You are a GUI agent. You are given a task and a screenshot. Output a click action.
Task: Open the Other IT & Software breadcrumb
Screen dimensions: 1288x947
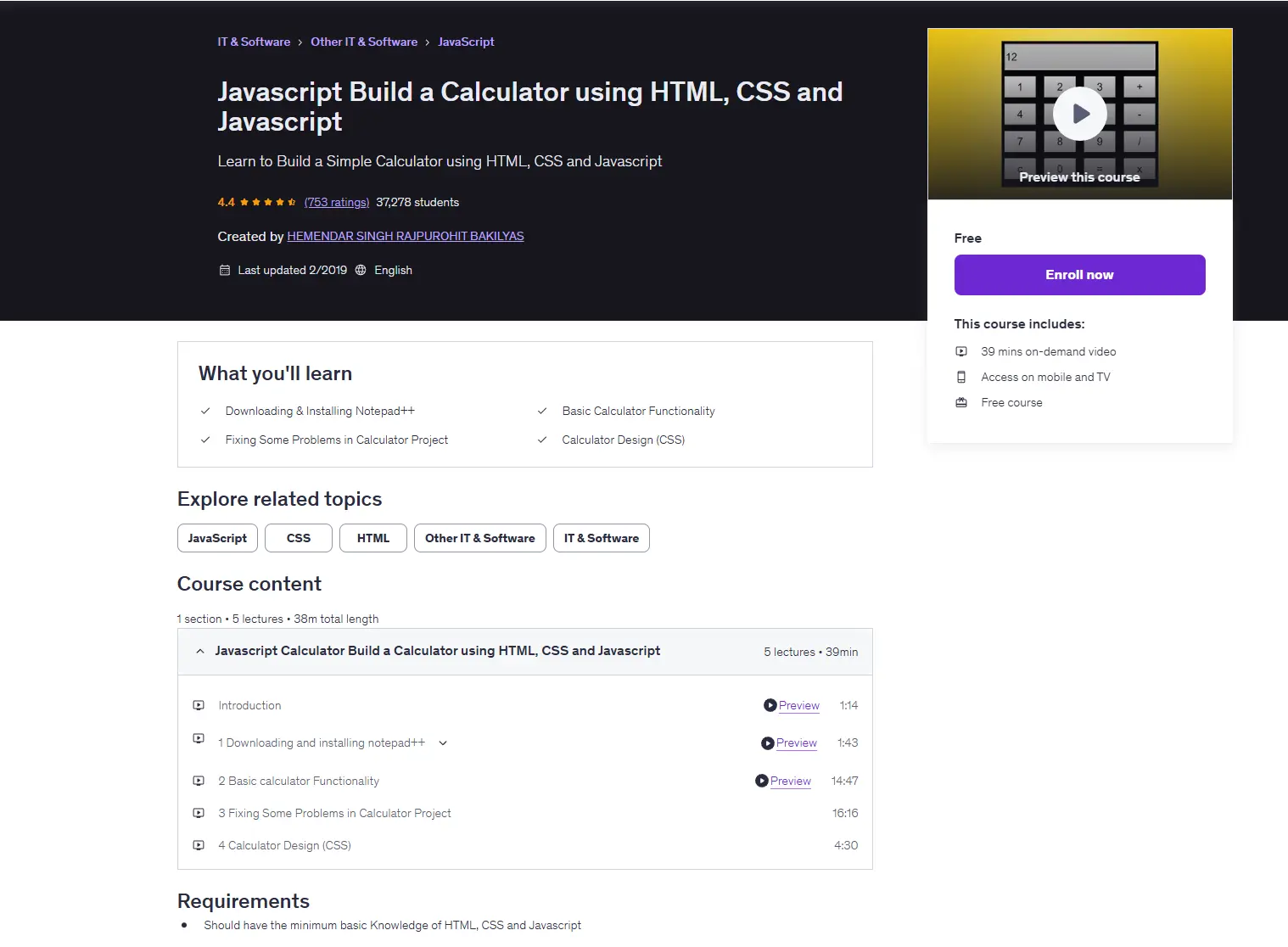click(x=364, y=42)
